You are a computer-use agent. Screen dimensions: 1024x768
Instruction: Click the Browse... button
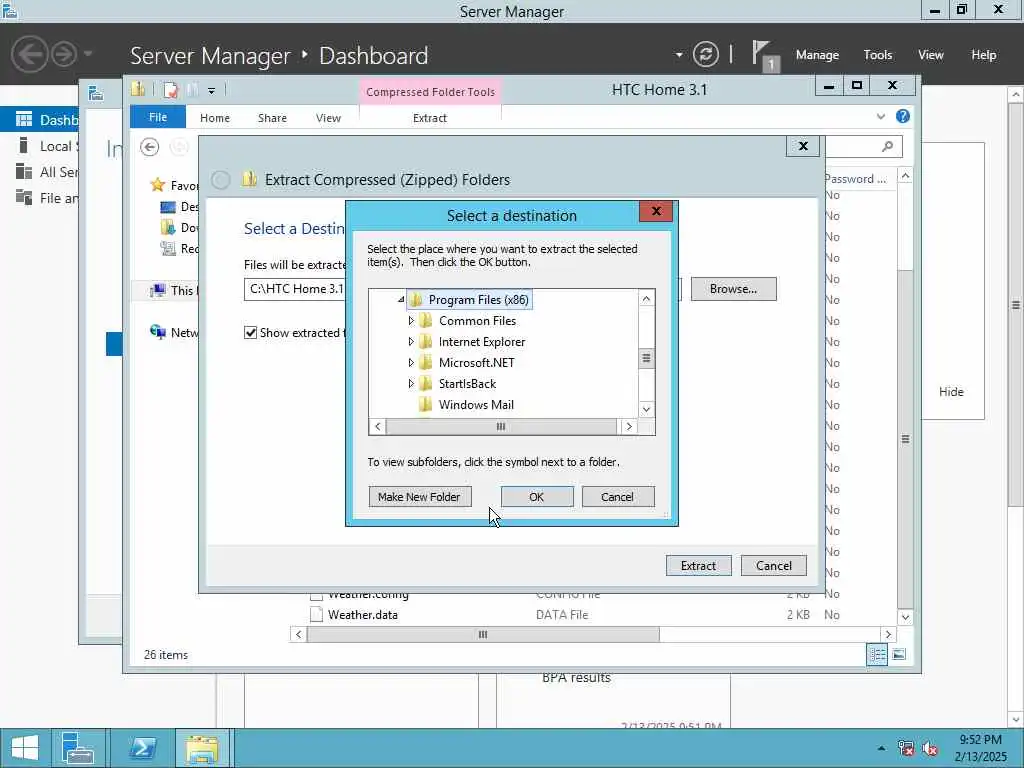point(733,289)
